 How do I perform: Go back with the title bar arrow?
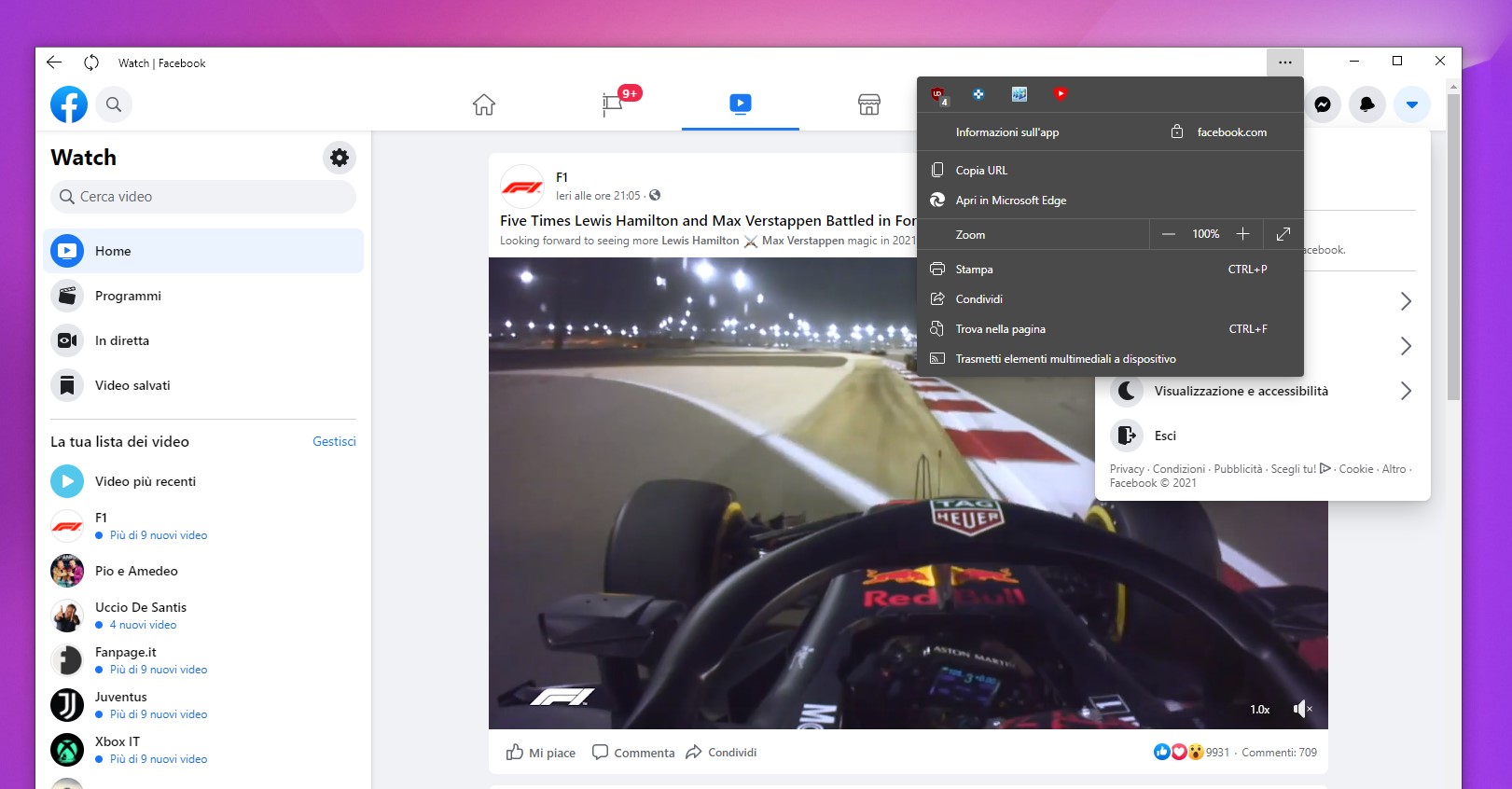[x=54, y=62]
